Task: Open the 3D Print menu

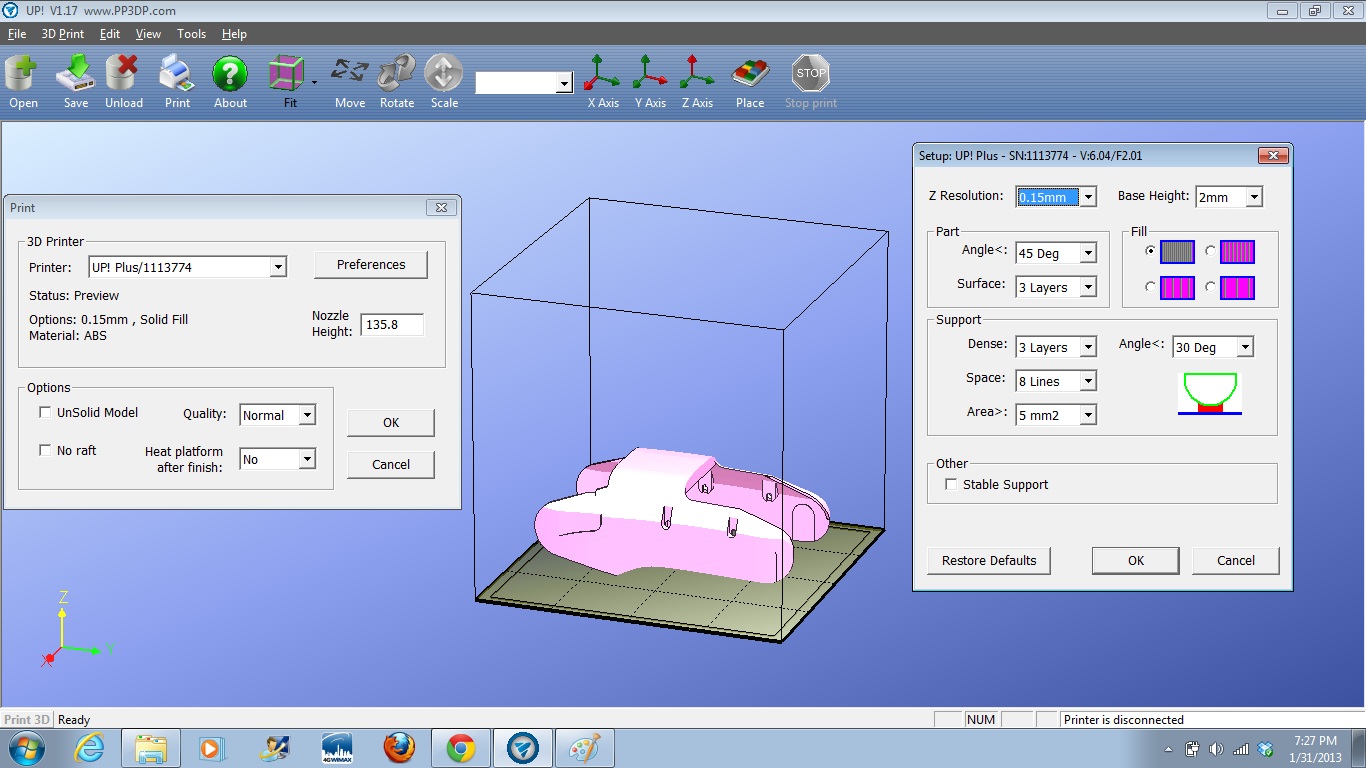Action: [63, 34]
